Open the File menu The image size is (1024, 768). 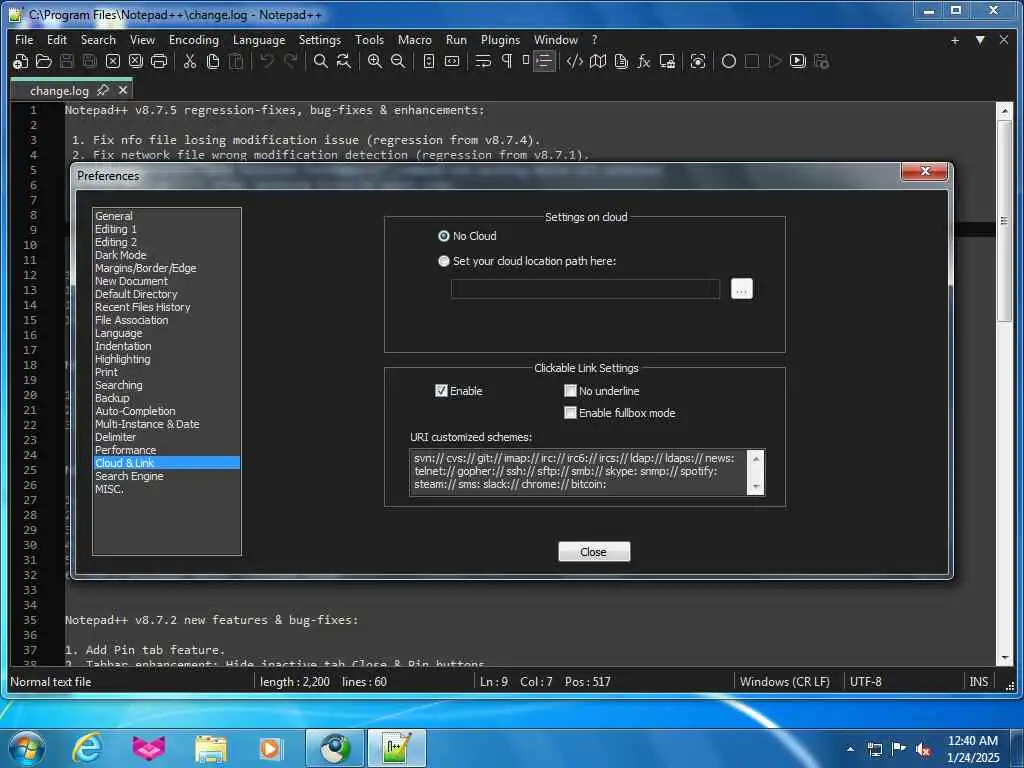[x=24, y=40]
